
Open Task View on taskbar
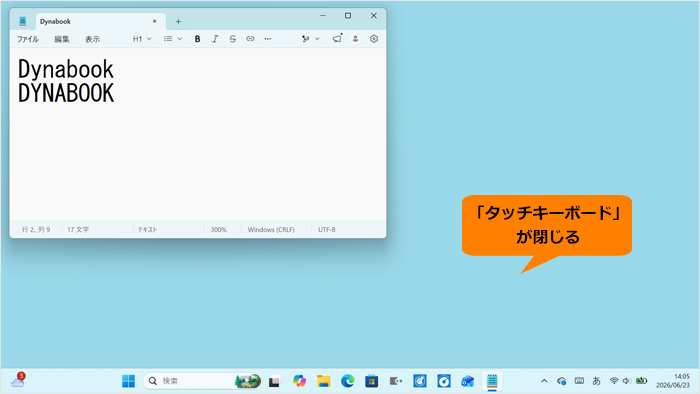click(274, 382)
